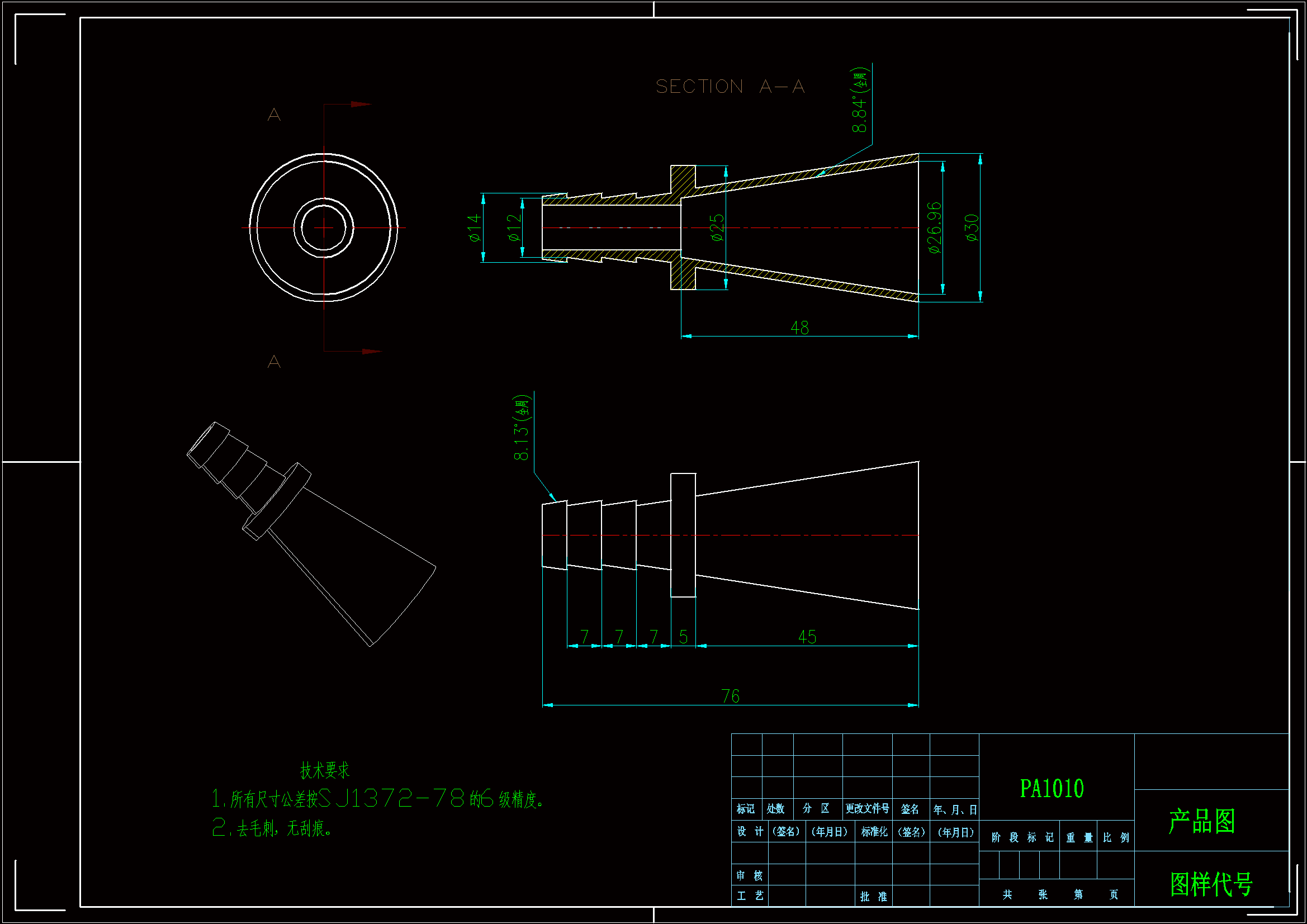Click the 更改文件号 title block cell
The height and width of the screenshot is (924, 1307).
[x=866, y=809]
